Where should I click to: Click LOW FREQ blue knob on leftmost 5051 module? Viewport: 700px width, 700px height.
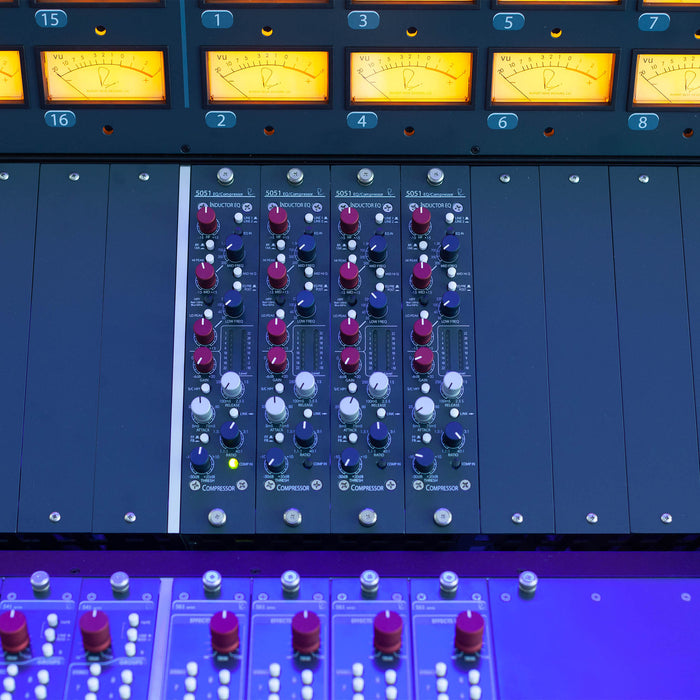tap(233, 304)
